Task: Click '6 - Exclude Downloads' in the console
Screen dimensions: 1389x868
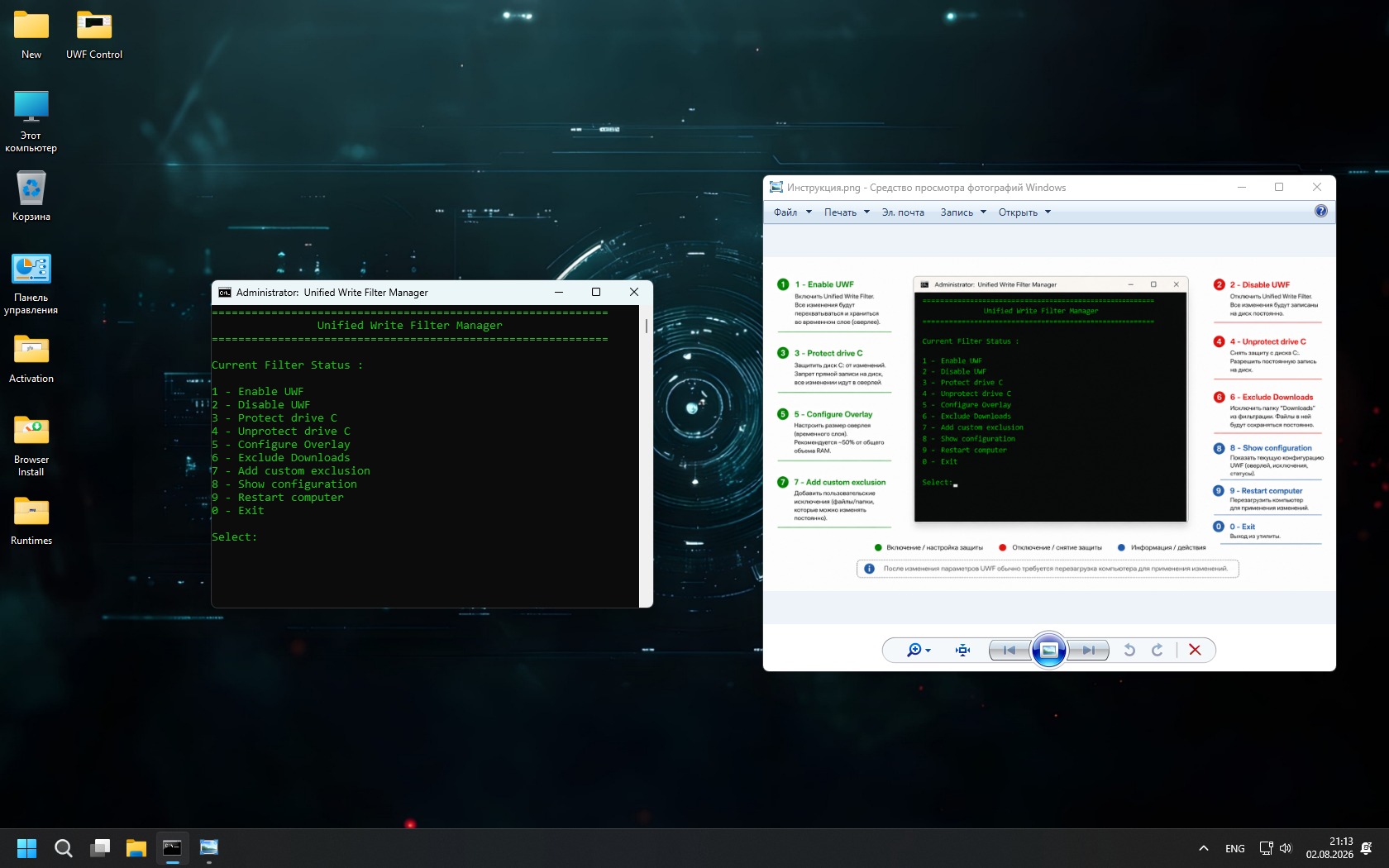Action: [281, 458]
